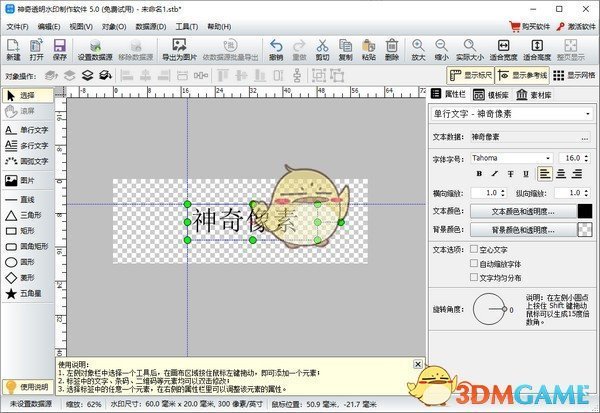Open the 文件(F) menu
This screenshot has width=600, height=413.
(x=17, y=27)
